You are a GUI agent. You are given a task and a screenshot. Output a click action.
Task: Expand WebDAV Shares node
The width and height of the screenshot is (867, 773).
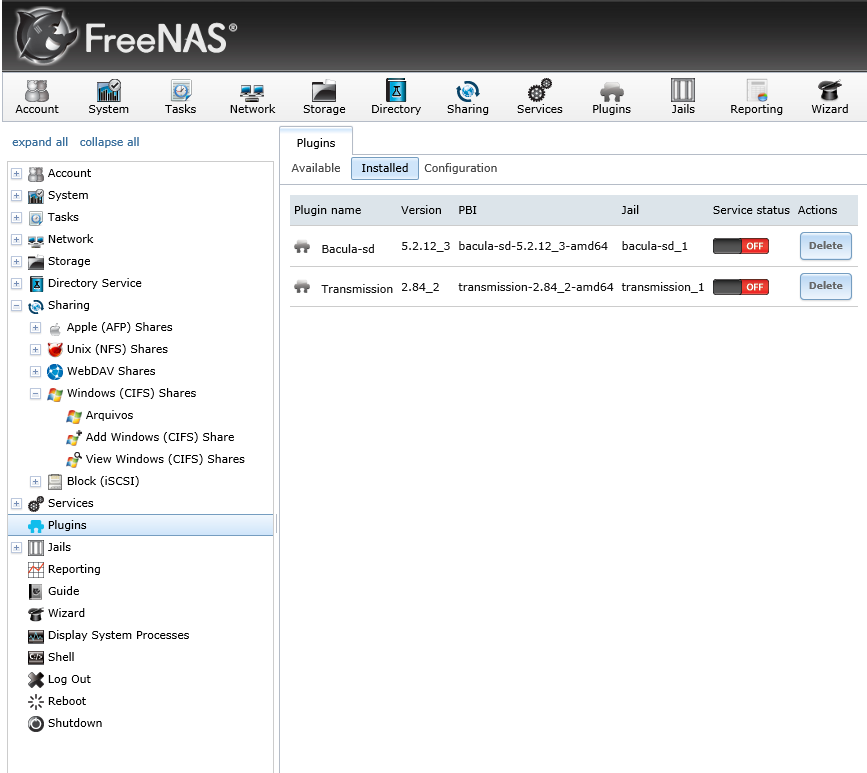point(35,372)
